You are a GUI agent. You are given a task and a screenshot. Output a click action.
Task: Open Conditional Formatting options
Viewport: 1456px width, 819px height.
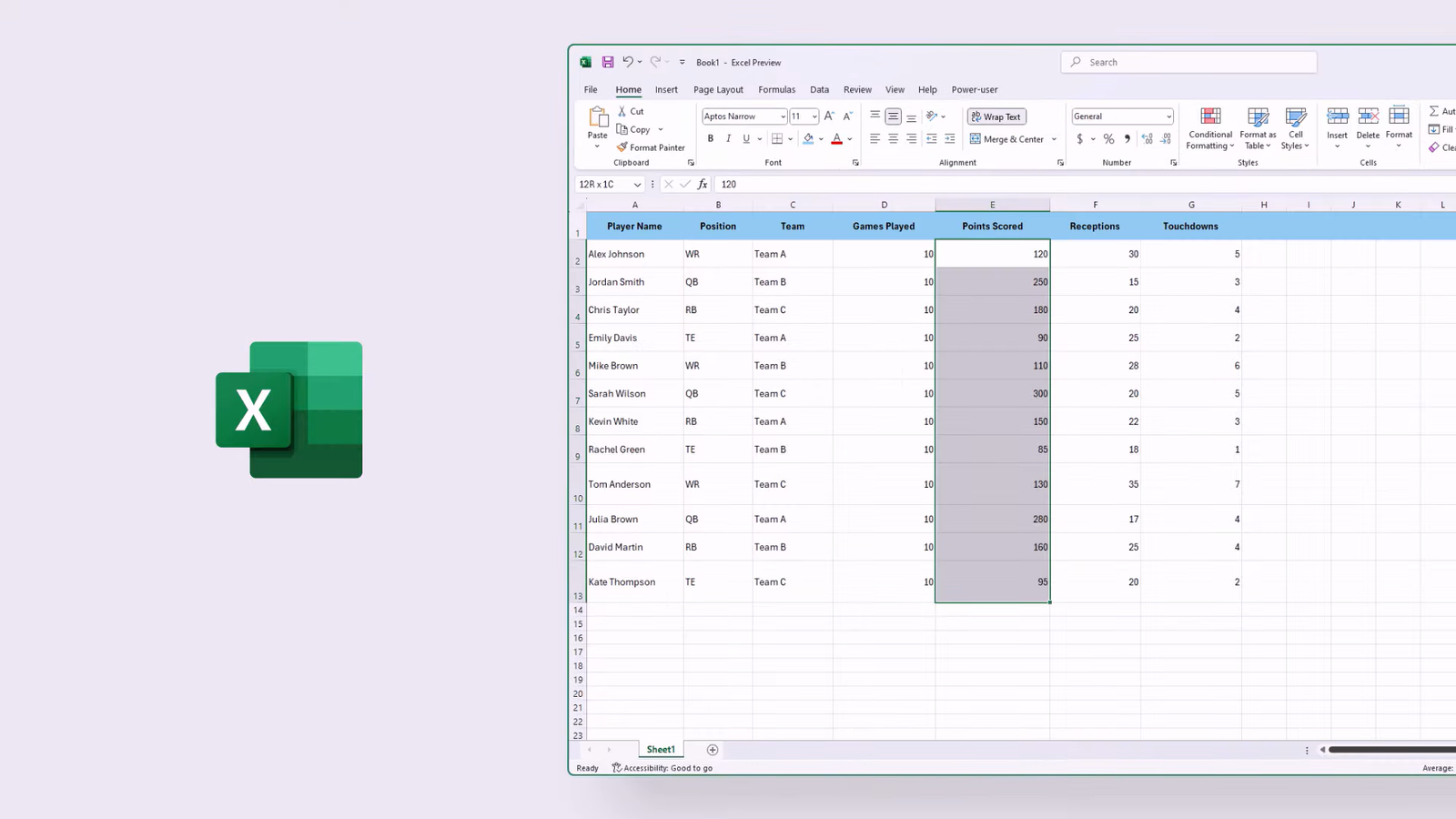click(1209, 129)
